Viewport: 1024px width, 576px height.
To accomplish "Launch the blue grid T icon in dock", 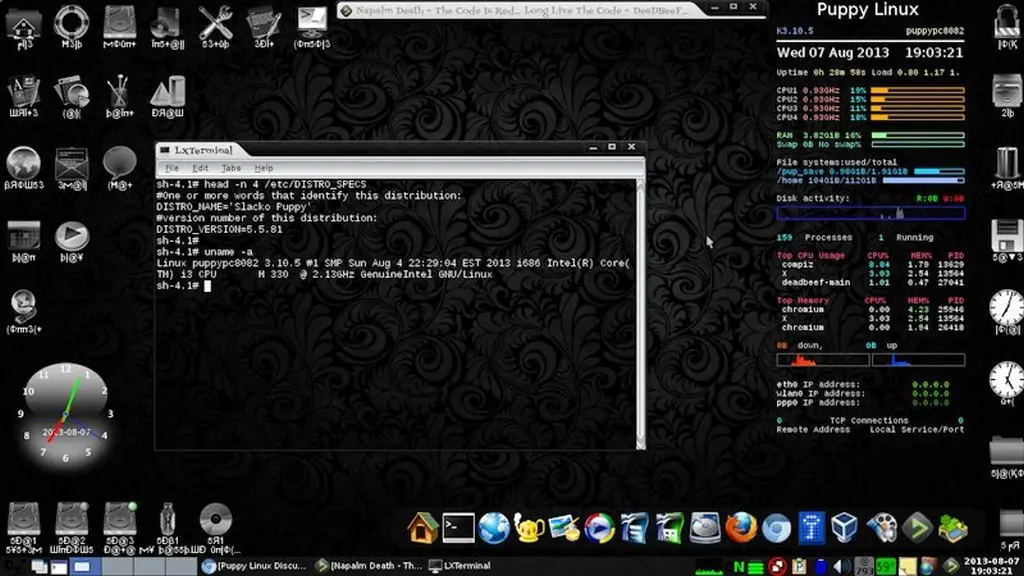I will coord(811,528).
